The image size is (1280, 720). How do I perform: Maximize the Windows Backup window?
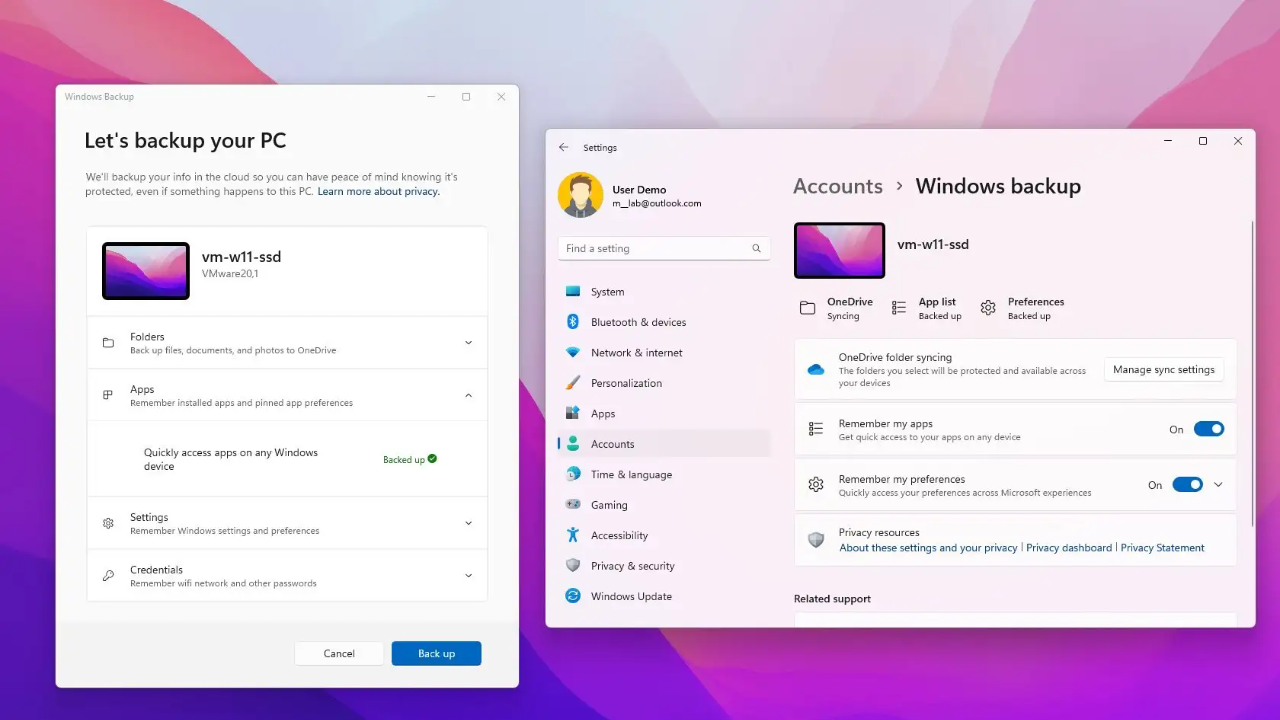point(466,97)
